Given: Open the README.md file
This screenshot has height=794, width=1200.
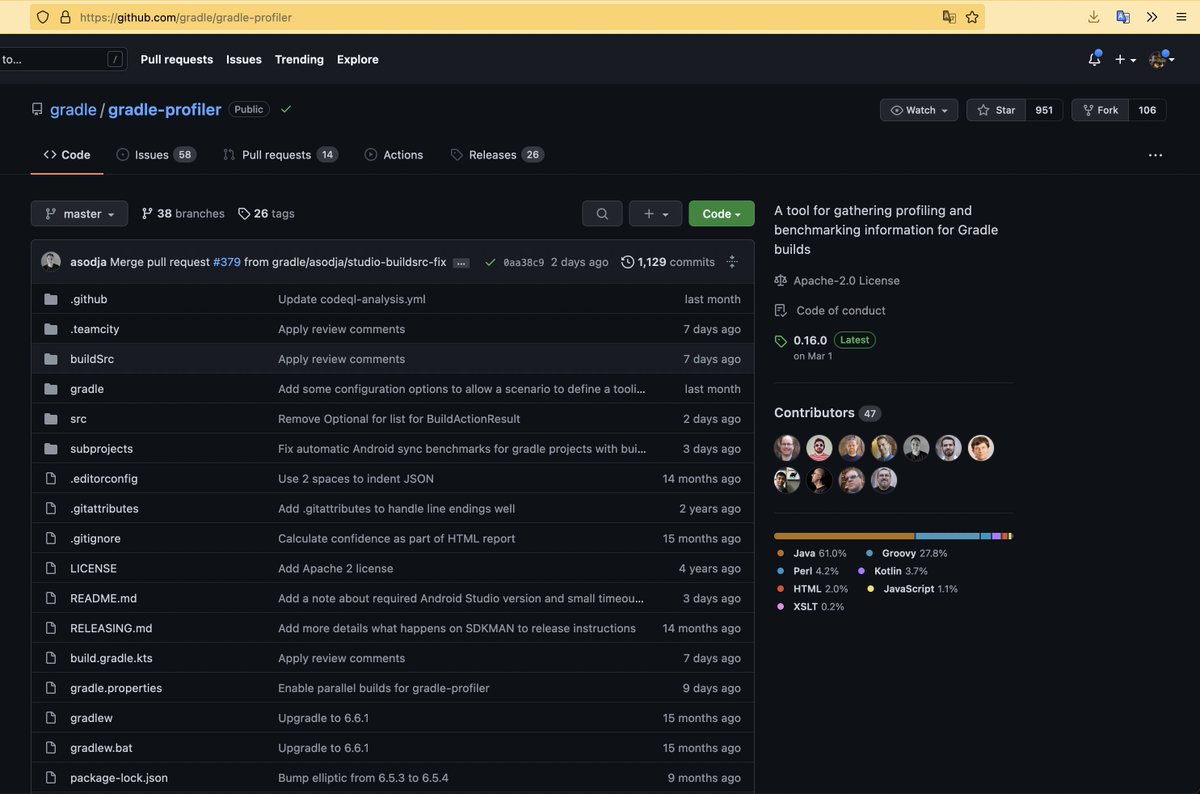Looking at the screenshot, I should [103, 598].
